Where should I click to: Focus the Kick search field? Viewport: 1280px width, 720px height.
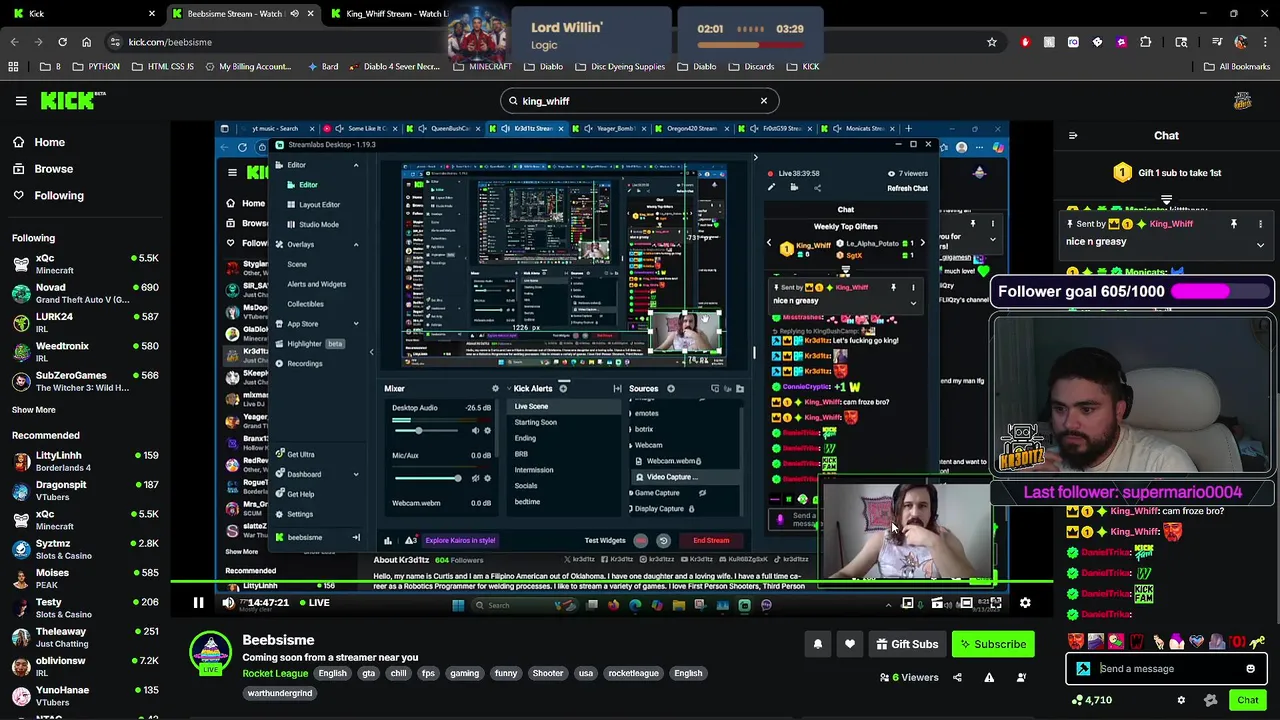pyautogui.click(x=640, y=101)
